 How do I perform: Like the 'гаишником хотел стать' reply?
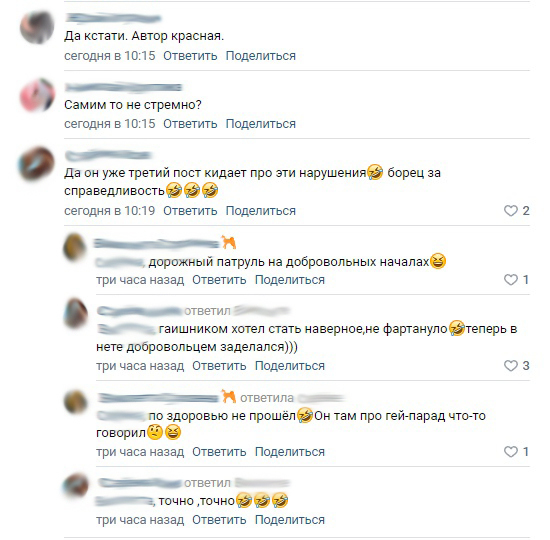pyautogui.click(x=511, y=366)
